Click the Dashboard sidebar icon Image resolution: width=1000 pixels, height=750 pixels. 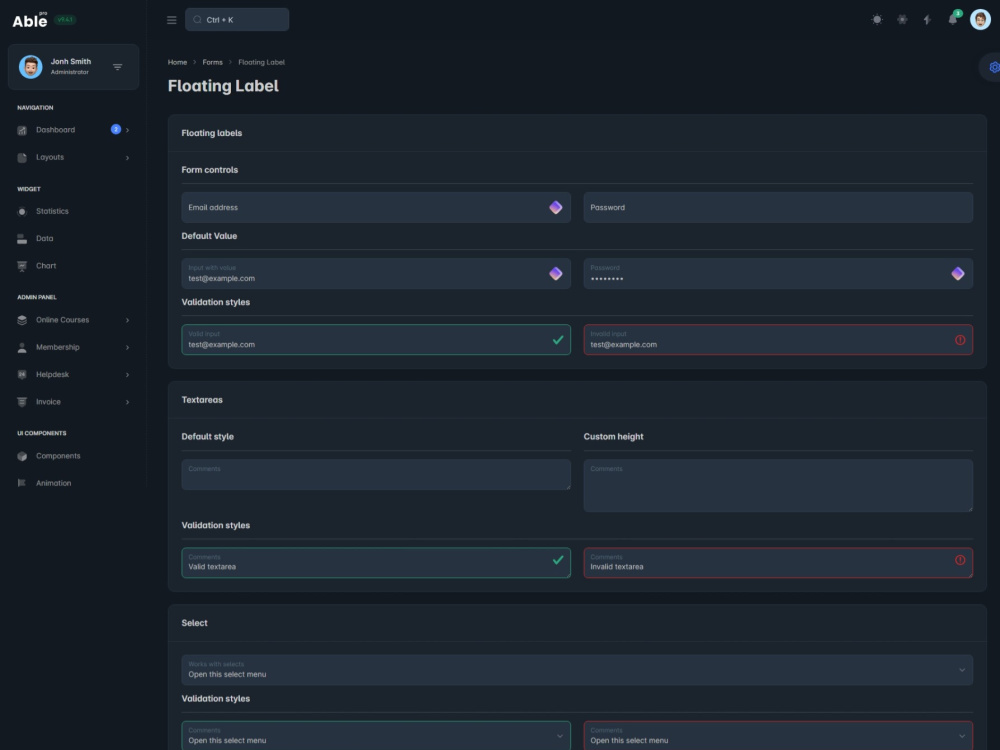pyautogui.click(x=22, y=130)
